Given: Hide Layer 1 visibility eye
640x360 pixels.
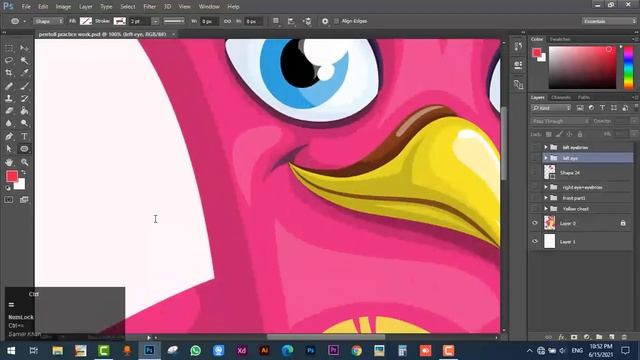Looking at the screenshot, I should click(535, 241).
